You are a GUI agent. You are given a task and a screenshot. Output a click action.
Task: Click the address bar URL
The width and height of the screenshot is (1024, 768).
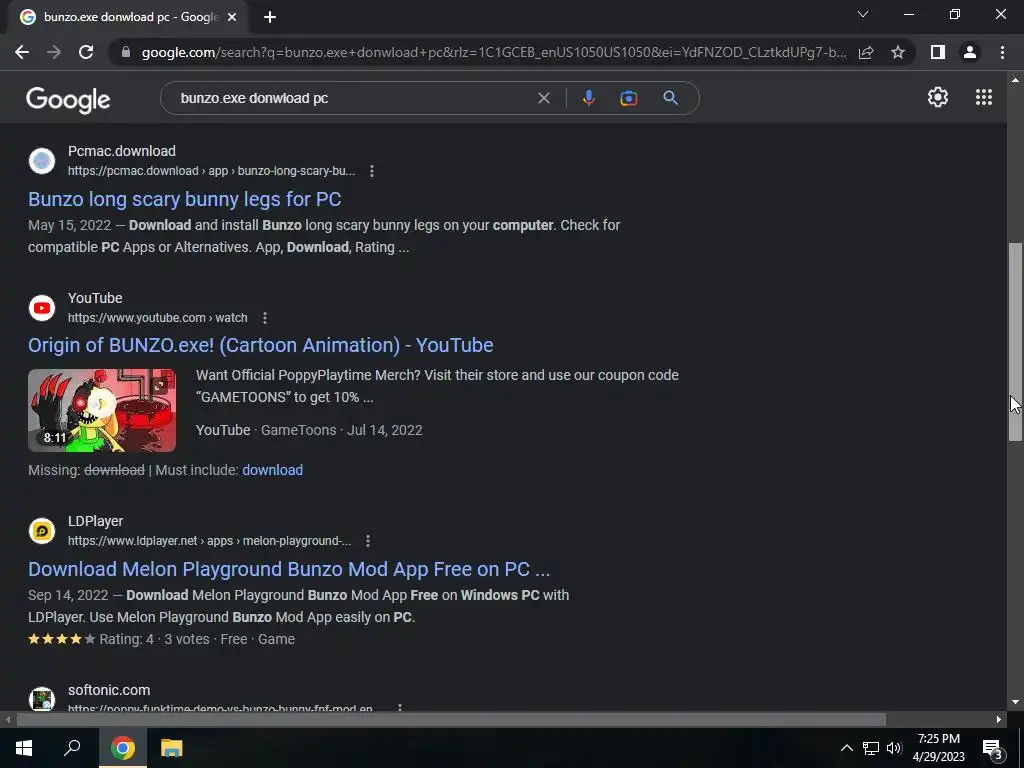494,52
